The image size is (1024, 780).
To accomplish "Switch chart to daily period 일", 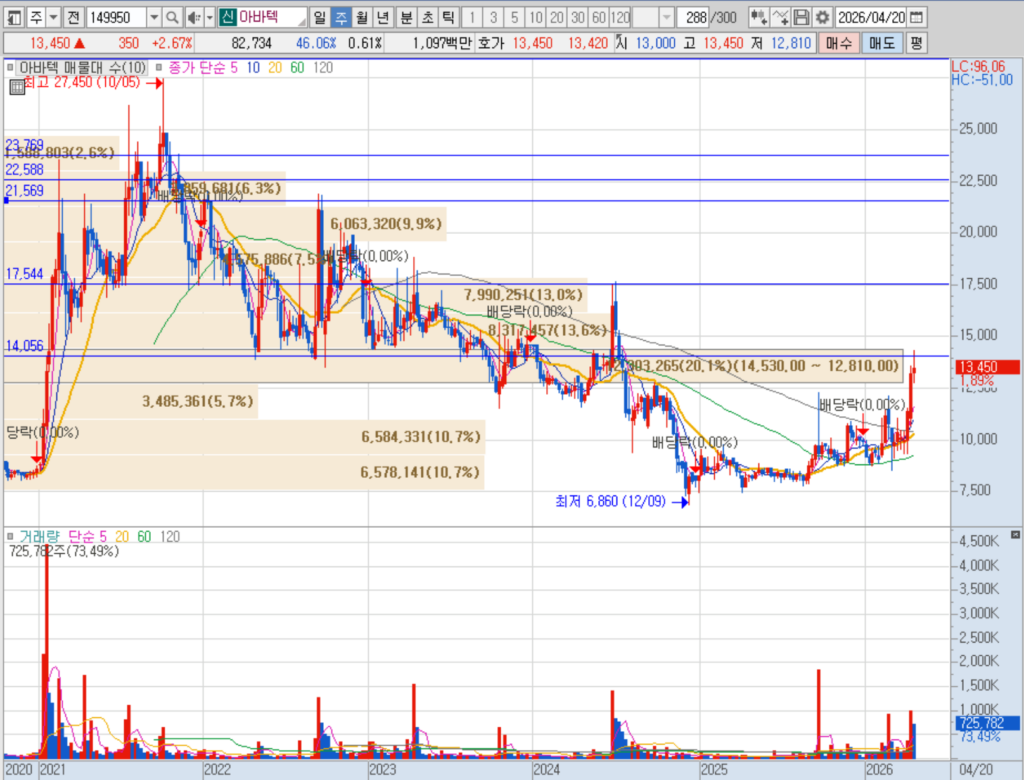I will [x=319, y=17].
